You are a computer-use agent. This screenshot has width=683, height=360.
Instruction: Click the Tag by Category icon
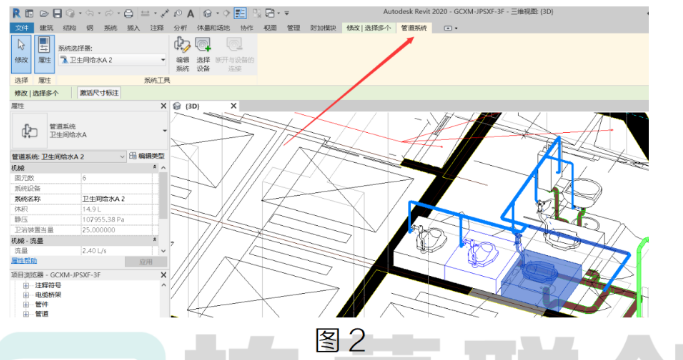178,14
